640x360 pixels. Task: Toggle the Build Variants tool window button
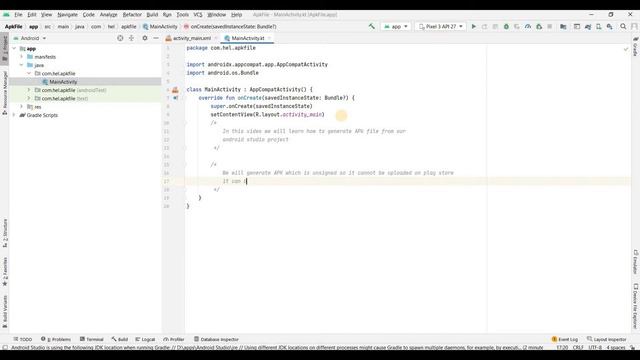point(4,312)
